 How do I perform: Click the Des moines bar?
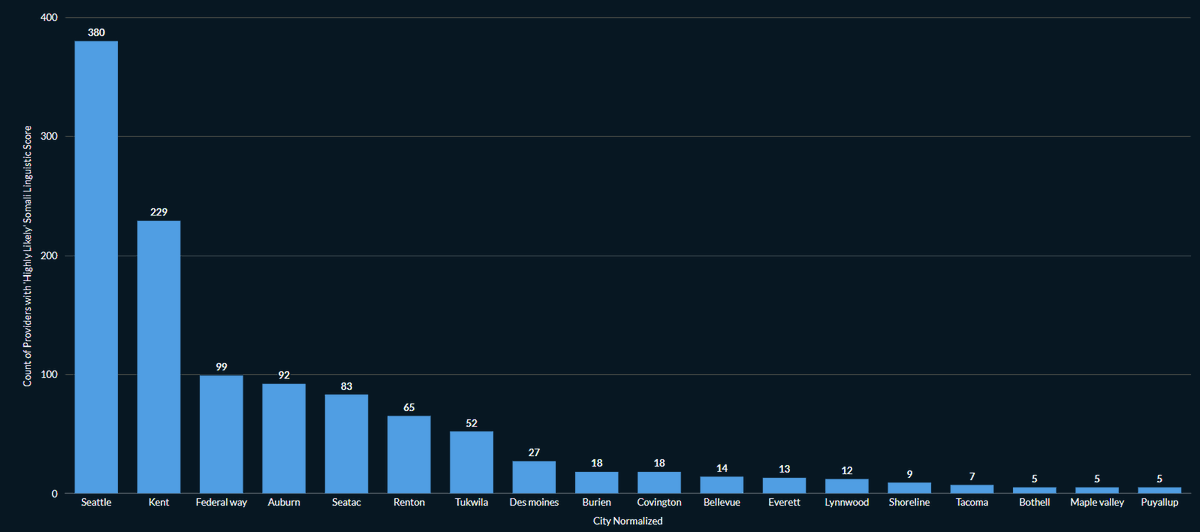[534, 477]
